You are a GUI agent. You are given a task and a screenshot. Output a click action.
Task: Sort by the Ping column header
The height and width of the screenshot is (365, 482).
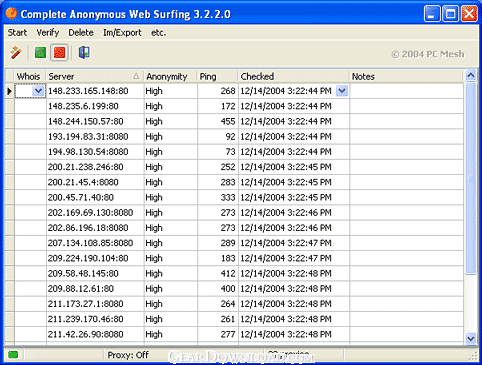[217, 76]
